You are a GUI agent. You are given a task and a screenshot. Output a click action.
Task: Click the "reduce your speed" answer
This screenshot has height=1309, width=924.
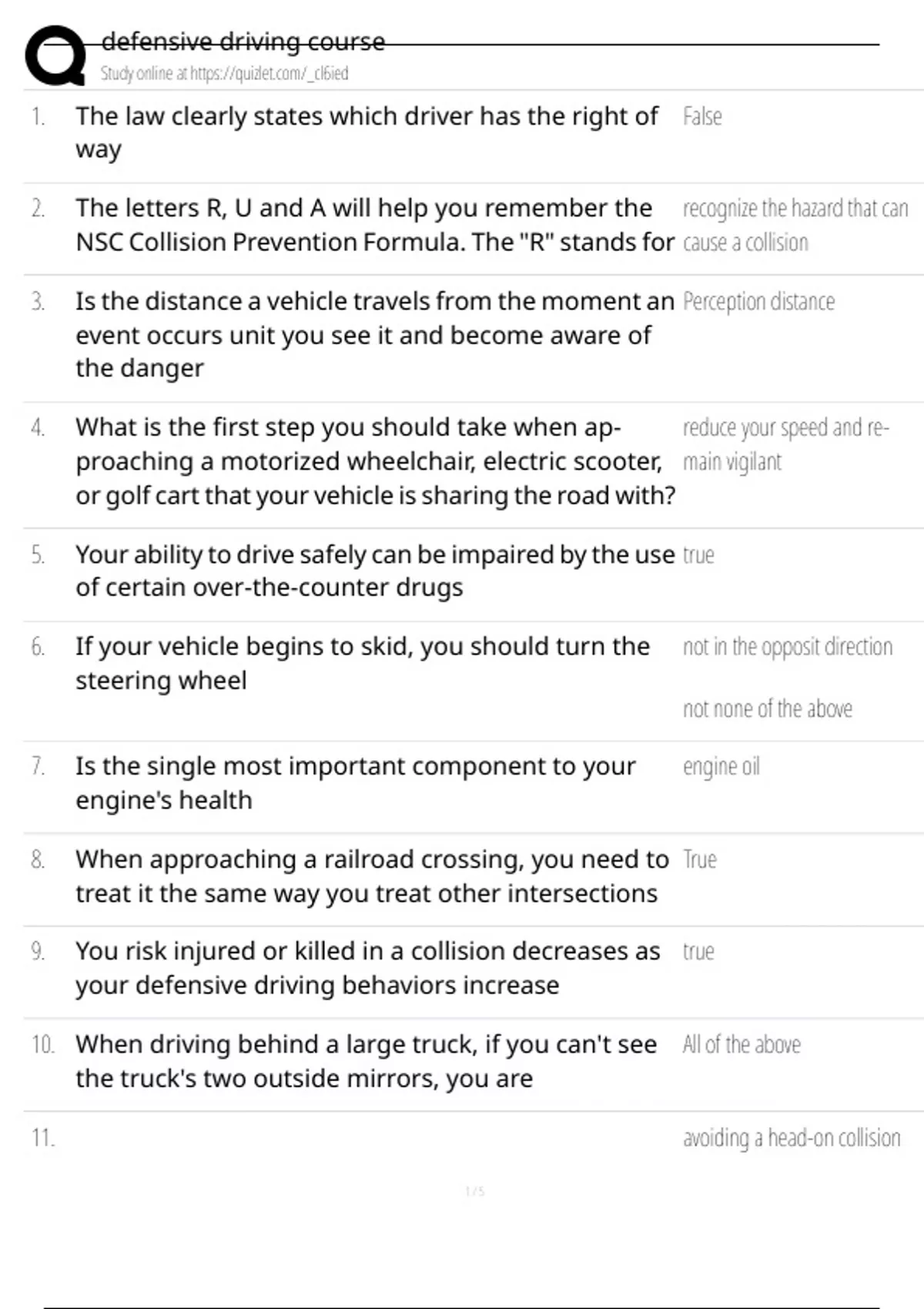click(785, 444)
